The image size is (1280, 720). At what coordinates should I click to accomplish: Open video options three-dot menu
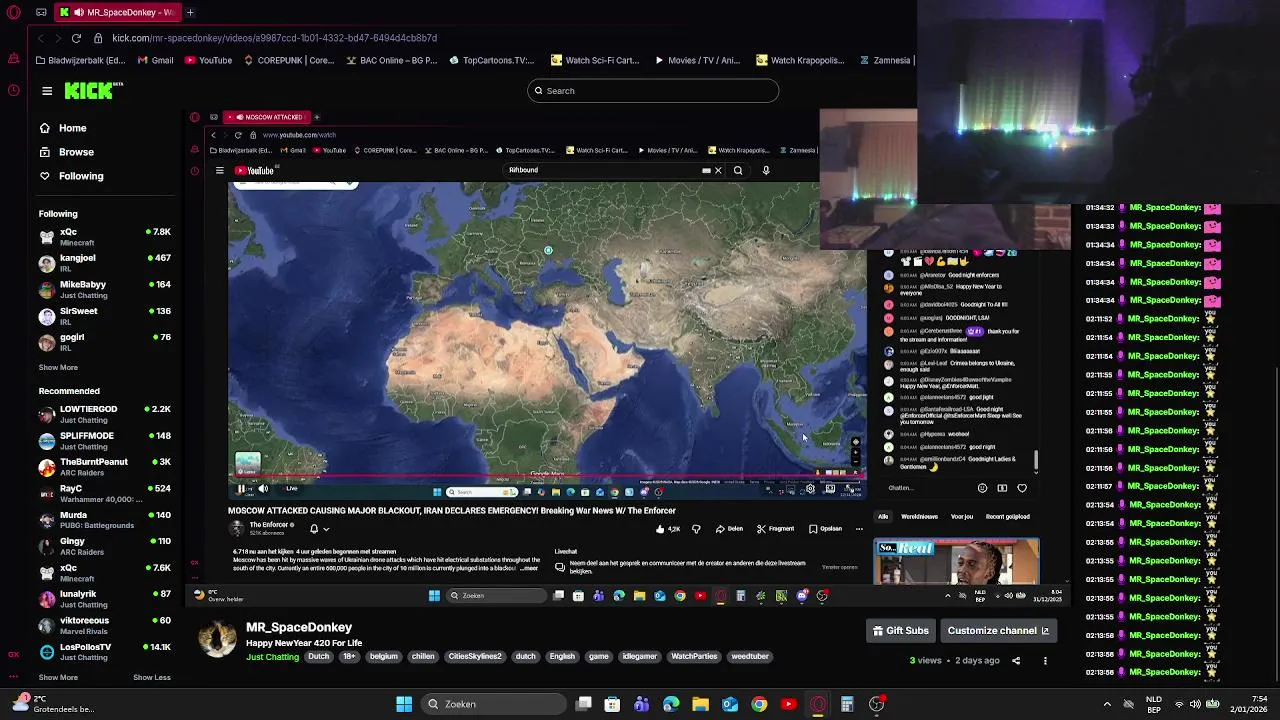point(1045,661)
